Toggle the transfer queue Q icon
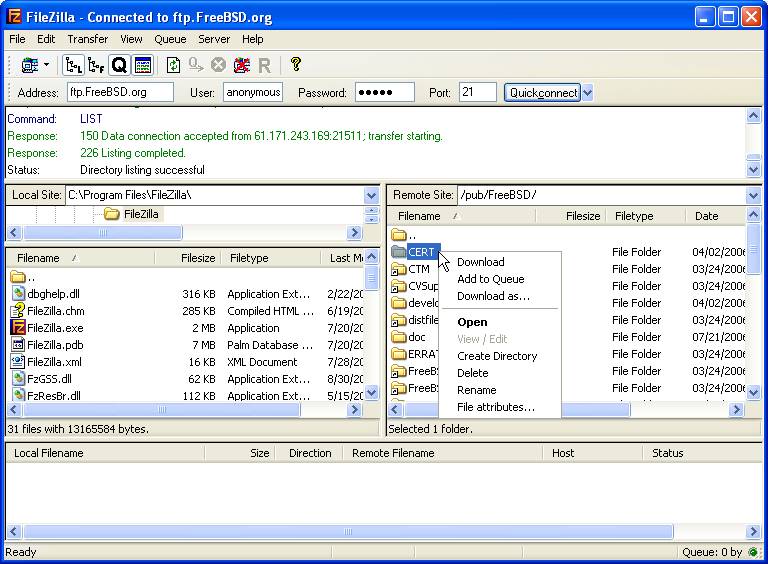768x564 pixels. pyautogui.click(x=119, y=65)
